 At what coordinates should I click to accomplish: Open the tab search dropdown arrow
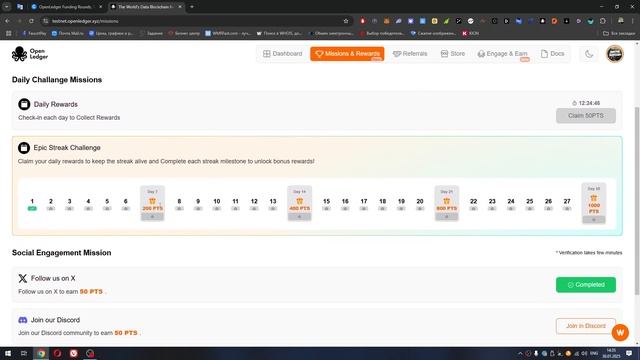click(7, 7)
